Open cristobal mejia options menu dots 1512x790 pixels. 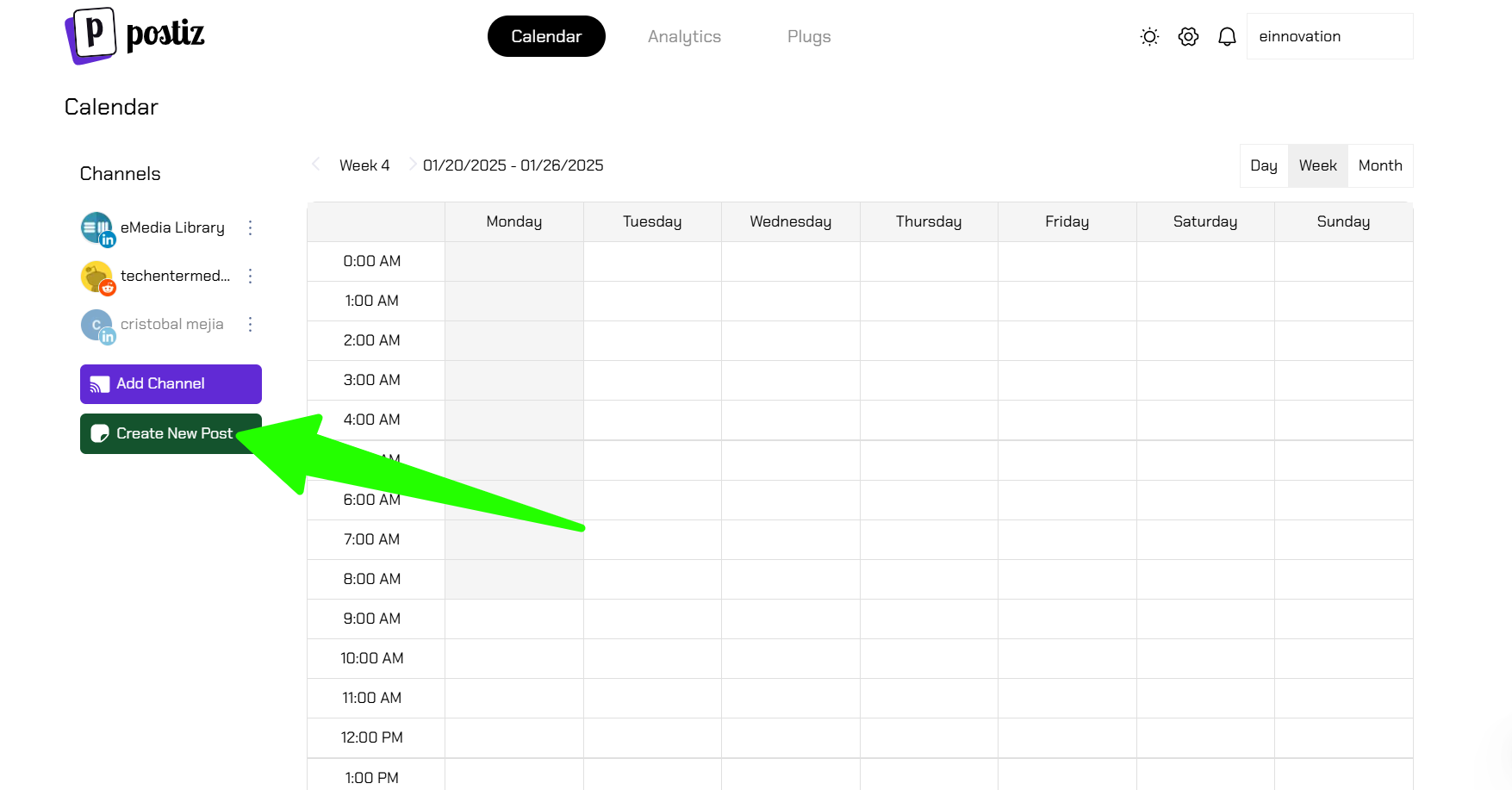coord(250,324)
